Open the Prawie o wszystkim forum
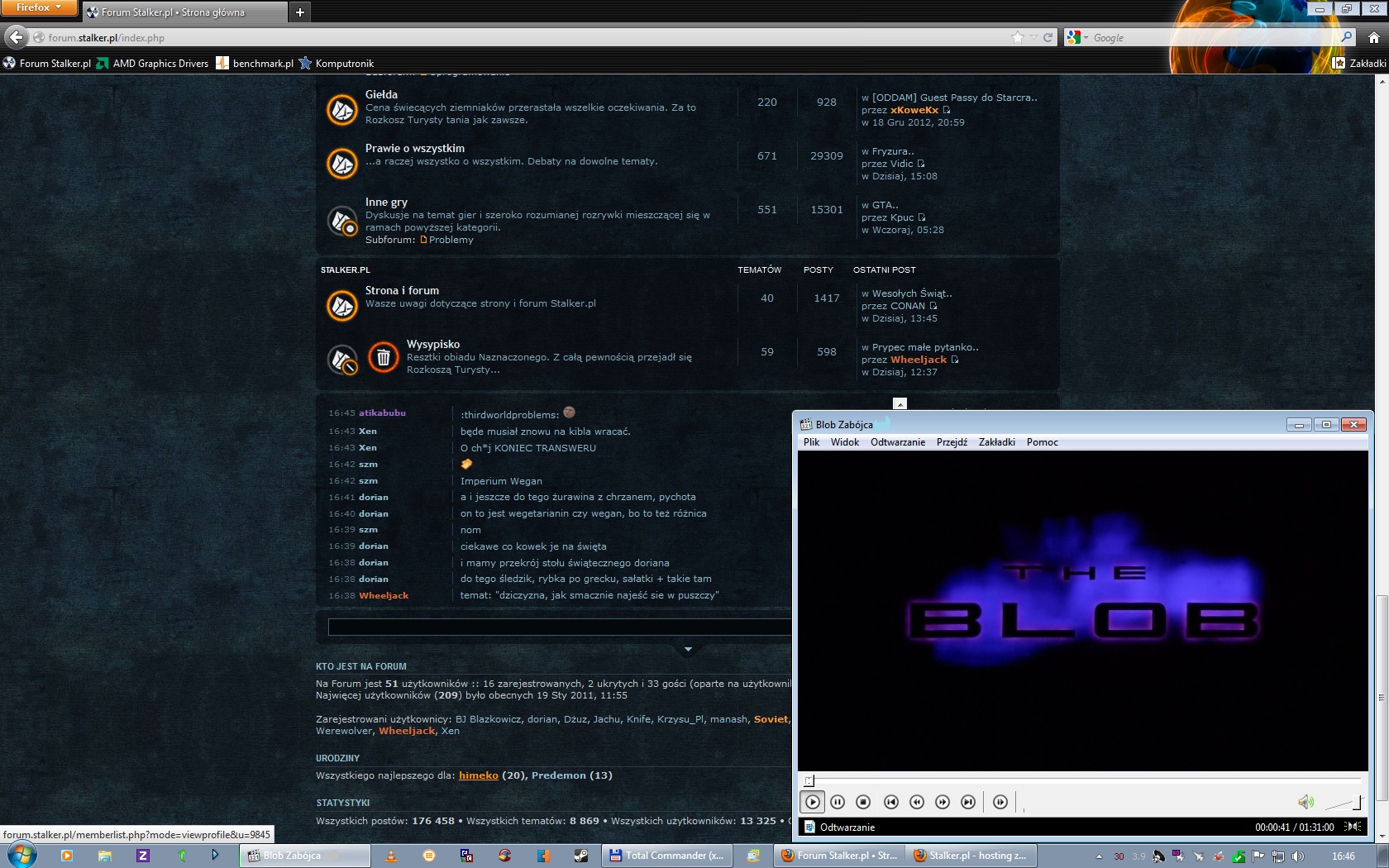1389x868 pixels. point(415,149)
